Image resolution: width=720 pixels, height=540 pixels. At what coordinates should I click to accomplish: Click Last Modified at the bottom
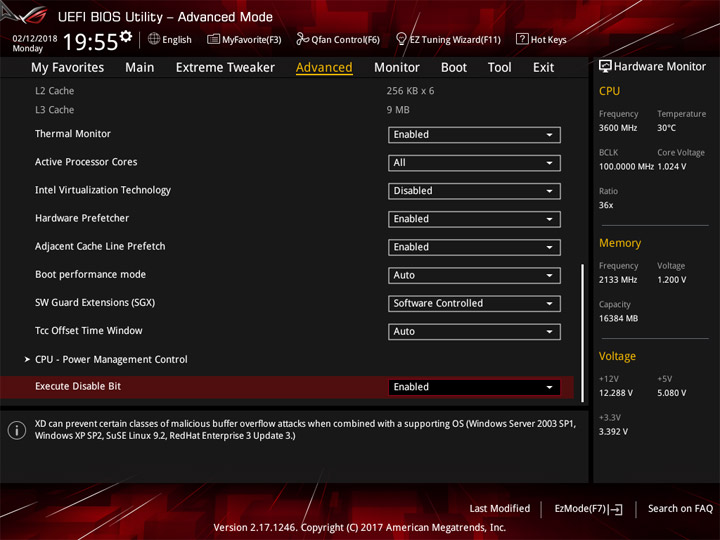(x=500, y=509)
